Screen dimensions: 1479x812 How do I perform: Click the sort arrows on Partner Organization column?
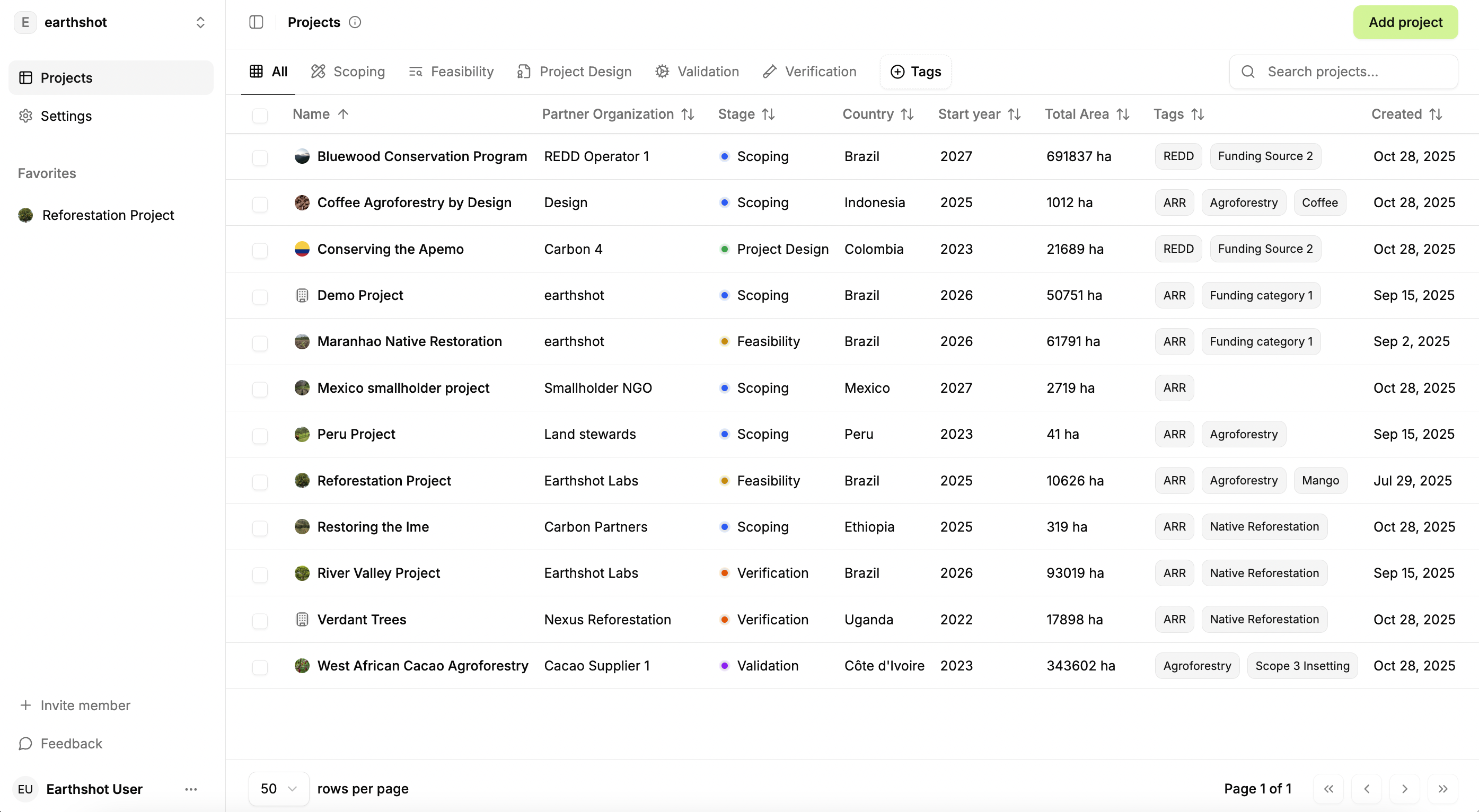[688, 114]
